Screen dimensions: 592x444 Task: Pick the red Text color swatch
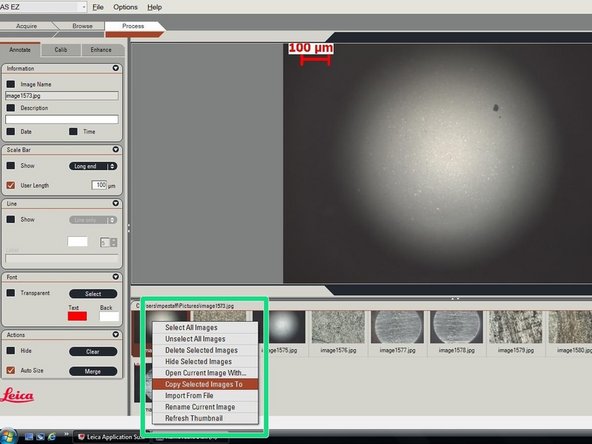(x=77, y=316)
